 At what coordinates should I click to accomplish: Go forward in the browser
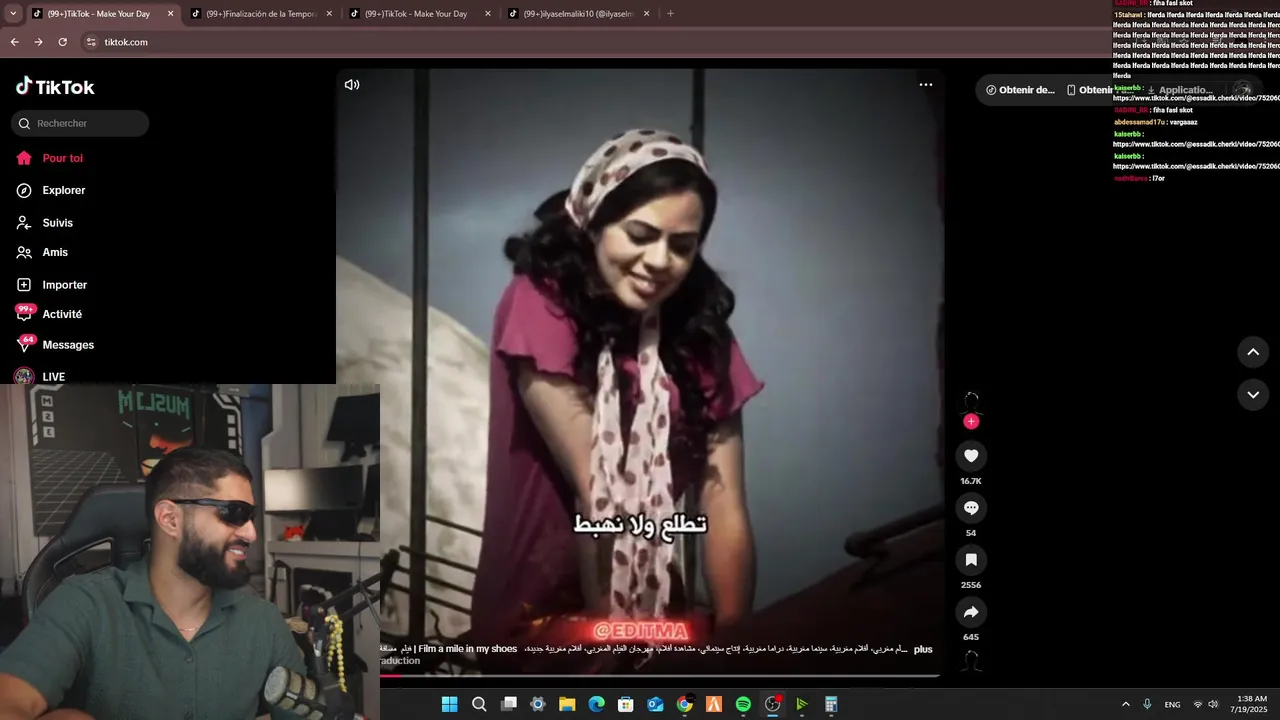tap(38, 42)
